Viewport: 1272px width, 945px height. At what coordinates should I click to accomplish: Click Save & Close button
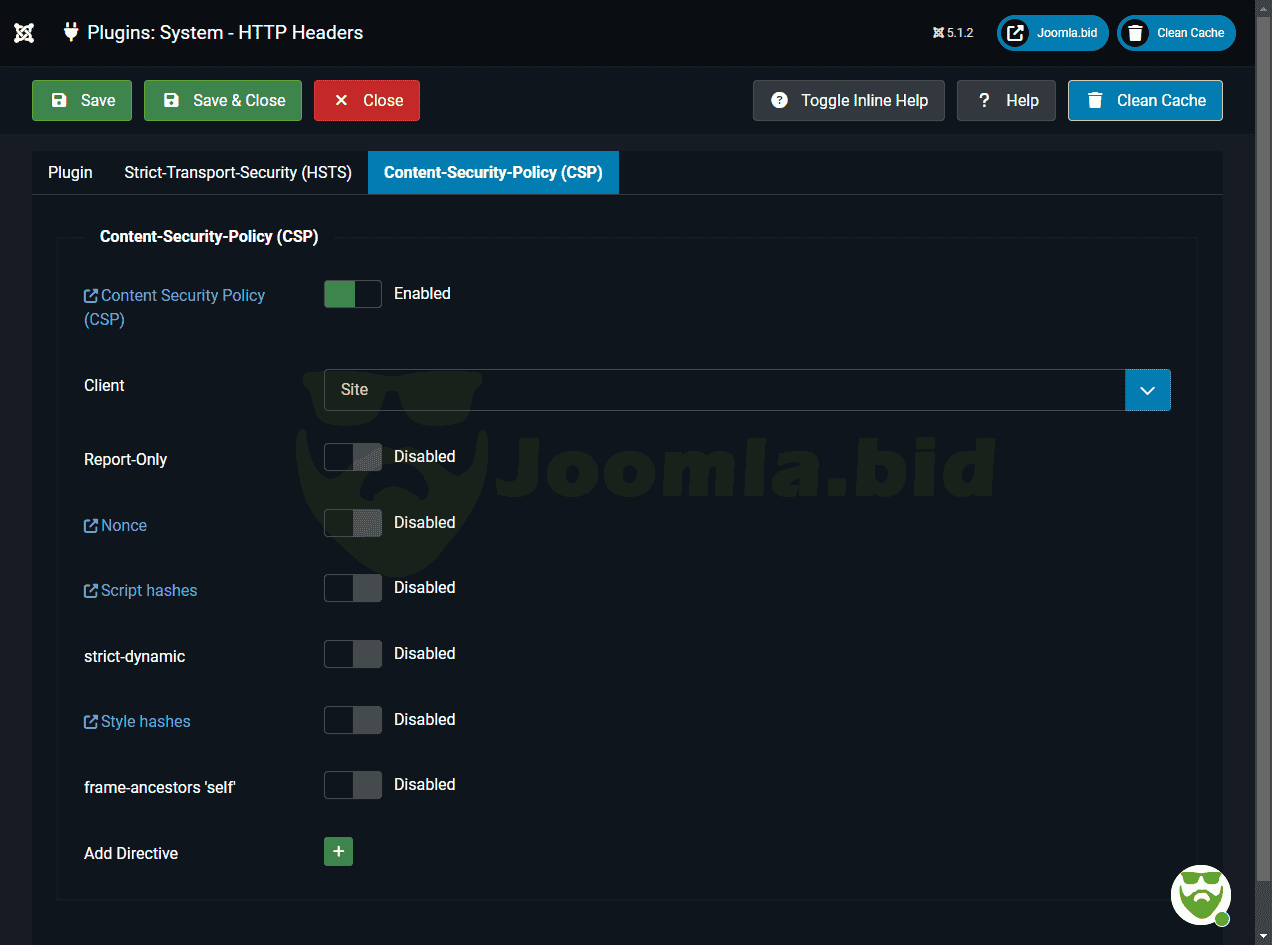[223, 100]
